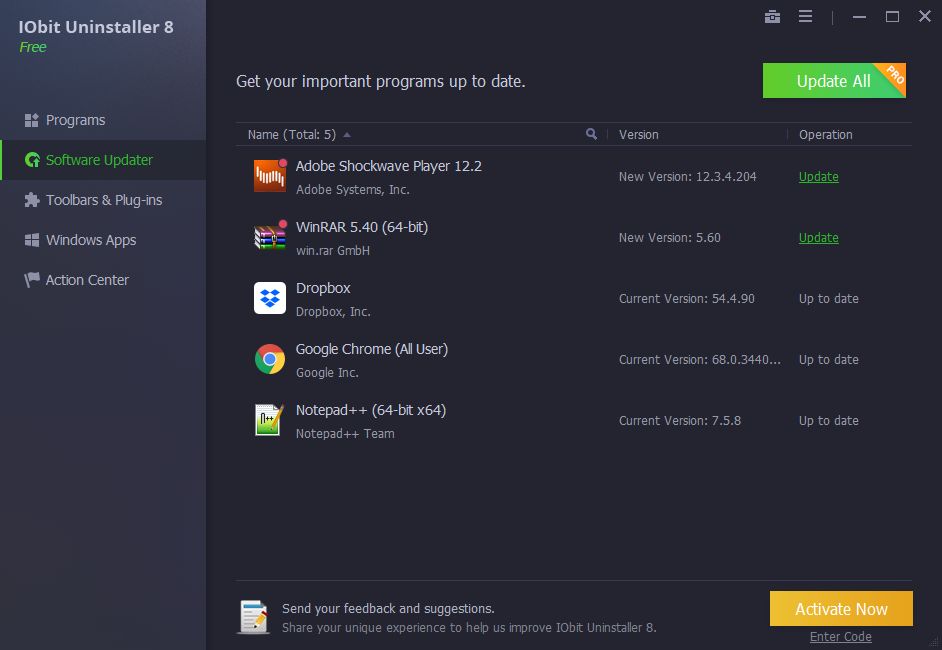Image resolution: width=942 pixels, height=650 pixels.
Task: Open the Enter Code link
Action: coord(840,637)
